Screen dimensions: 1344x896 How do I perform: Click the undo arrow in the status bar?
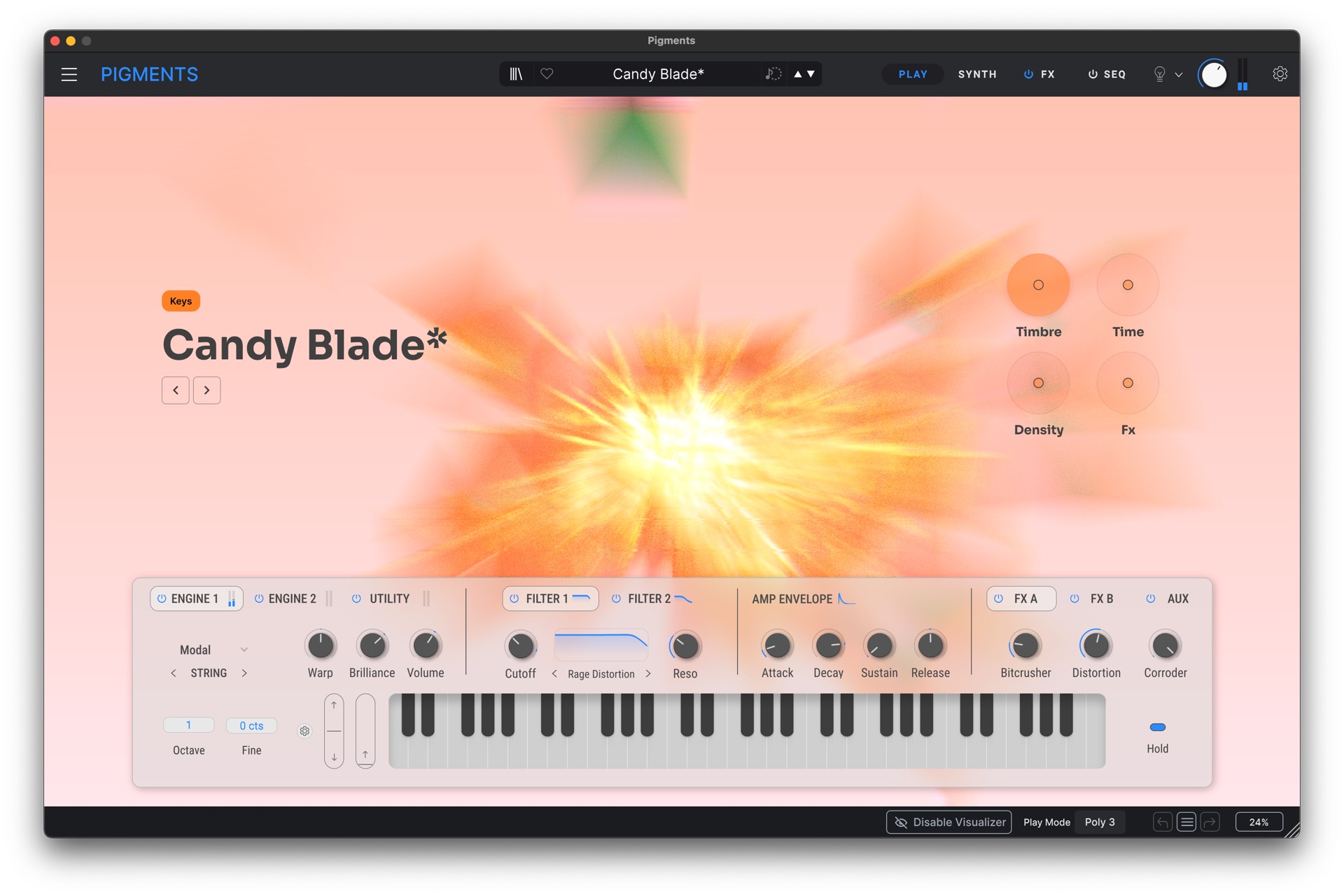1163,822
